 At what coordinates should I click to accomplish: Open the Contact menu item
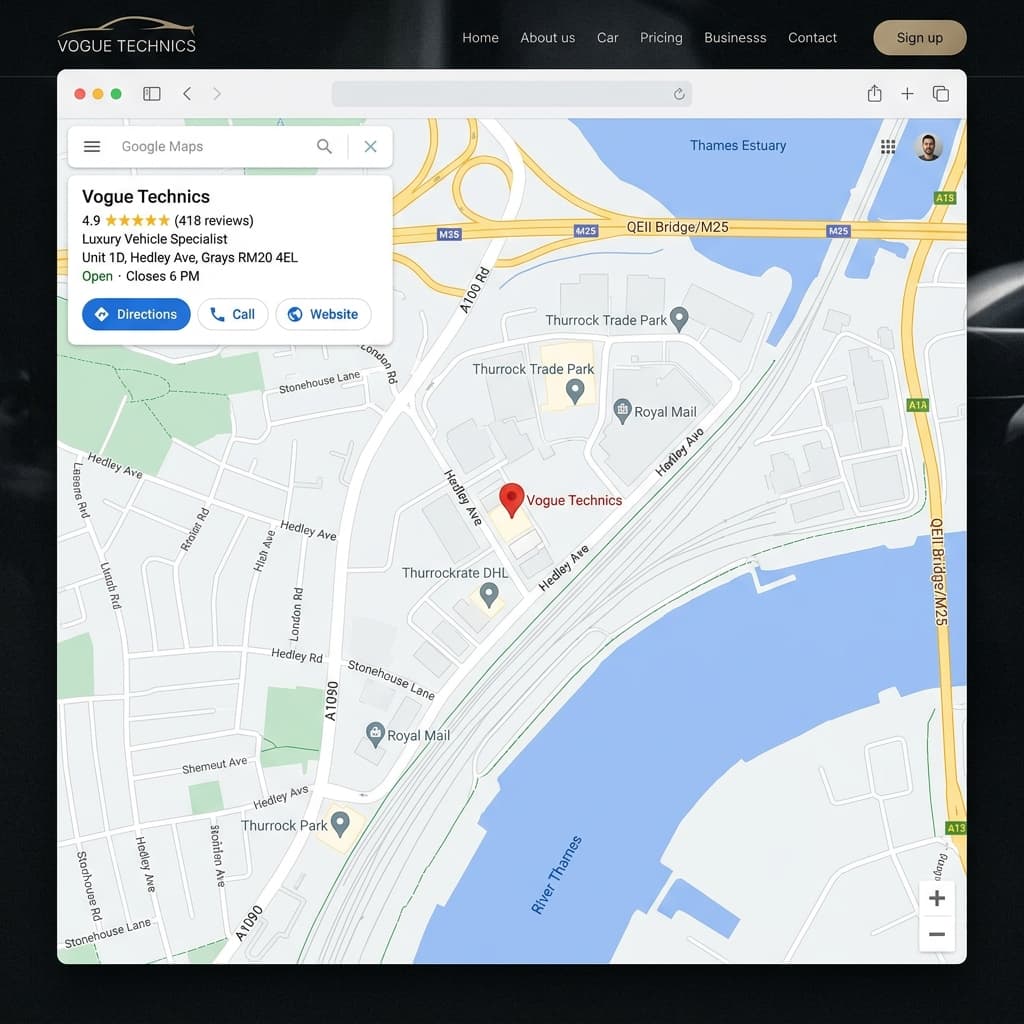[x=812, y=38]
